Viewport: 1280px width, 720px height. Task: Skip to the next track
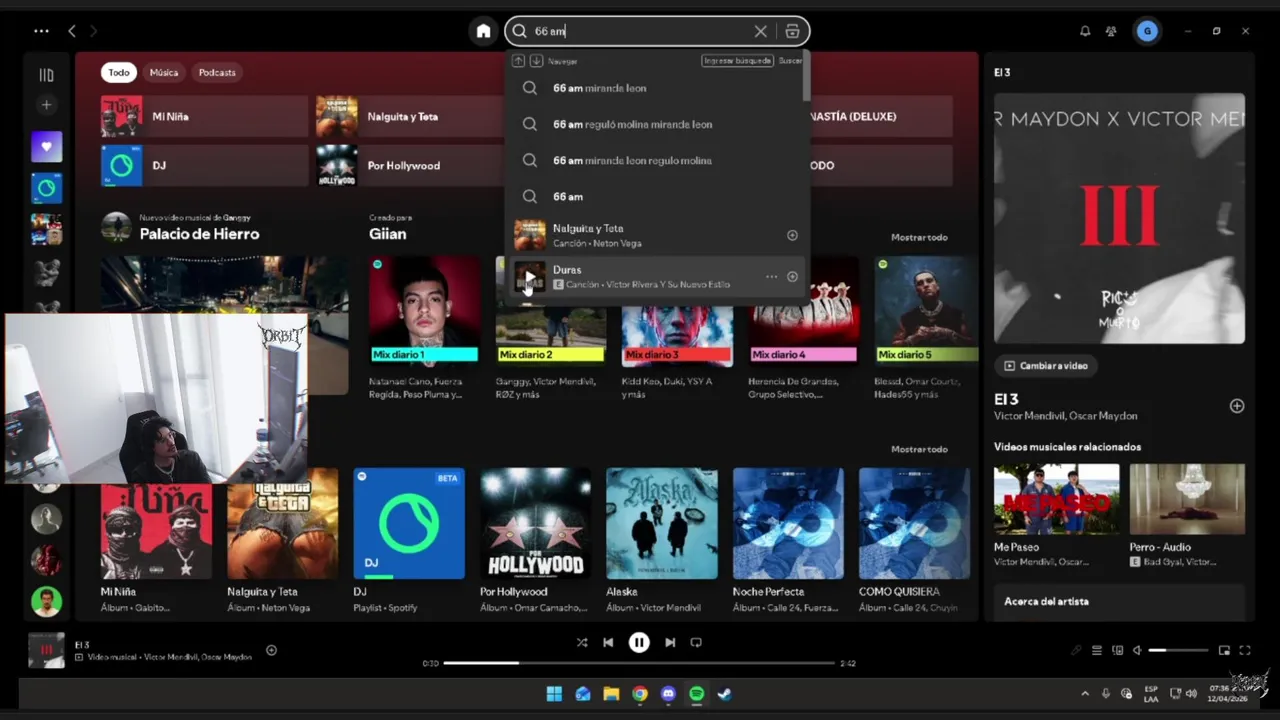click(670, 643)
